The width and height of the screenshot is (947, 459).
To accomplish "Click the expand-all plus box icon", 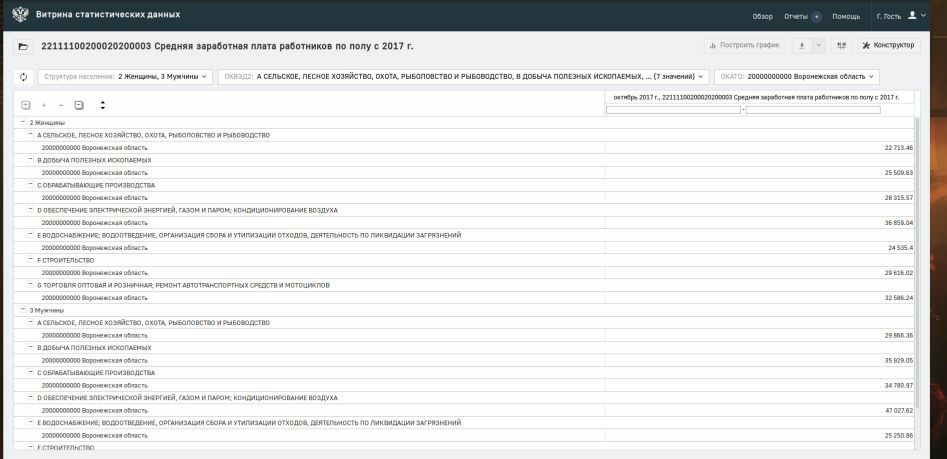I will point(26,105).
